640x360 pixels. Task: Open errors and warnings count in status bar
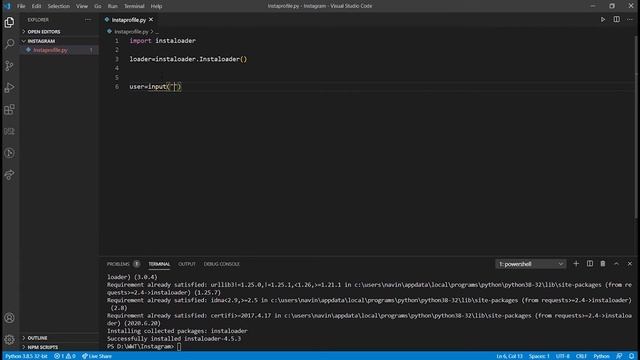coord(65,356)
